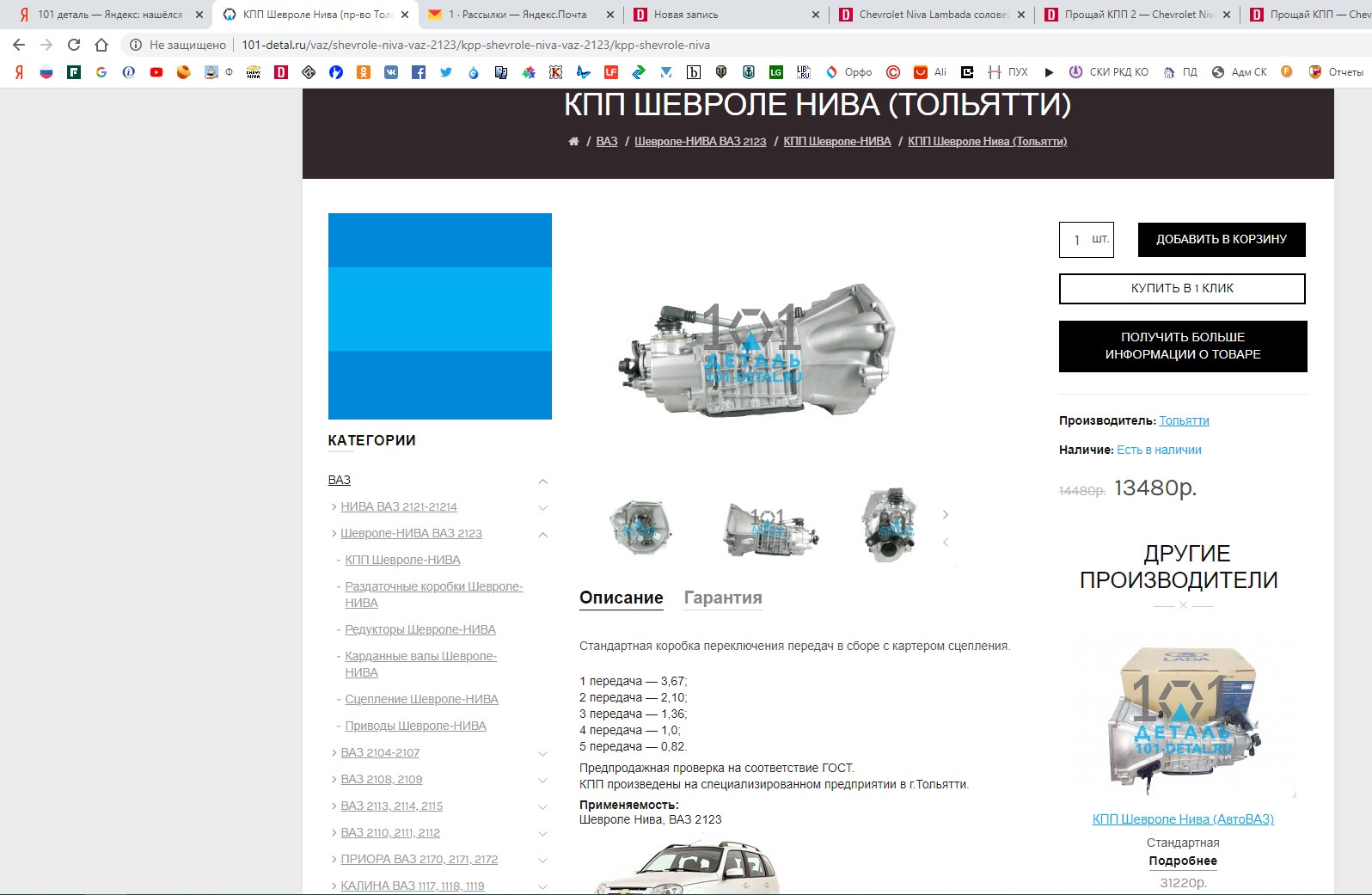This screenshot has height=895, width=1372.
Task: Open the Google bookmark
Action: click(101, 72)
